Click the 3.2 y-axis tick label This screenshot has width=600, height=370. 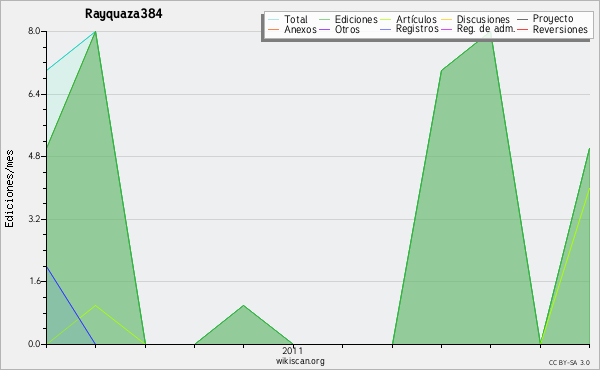(34, 219)
